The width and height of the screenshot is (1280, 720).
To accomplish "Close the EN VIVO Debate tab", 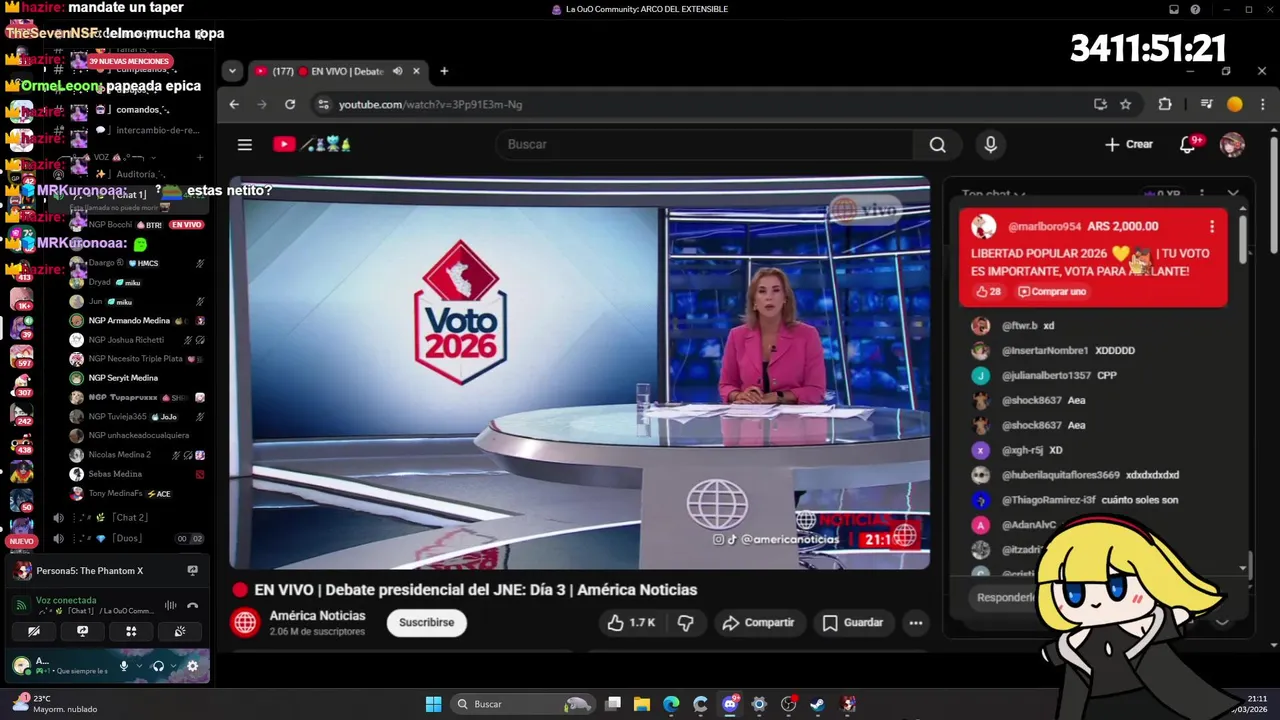I will (416, 71).
